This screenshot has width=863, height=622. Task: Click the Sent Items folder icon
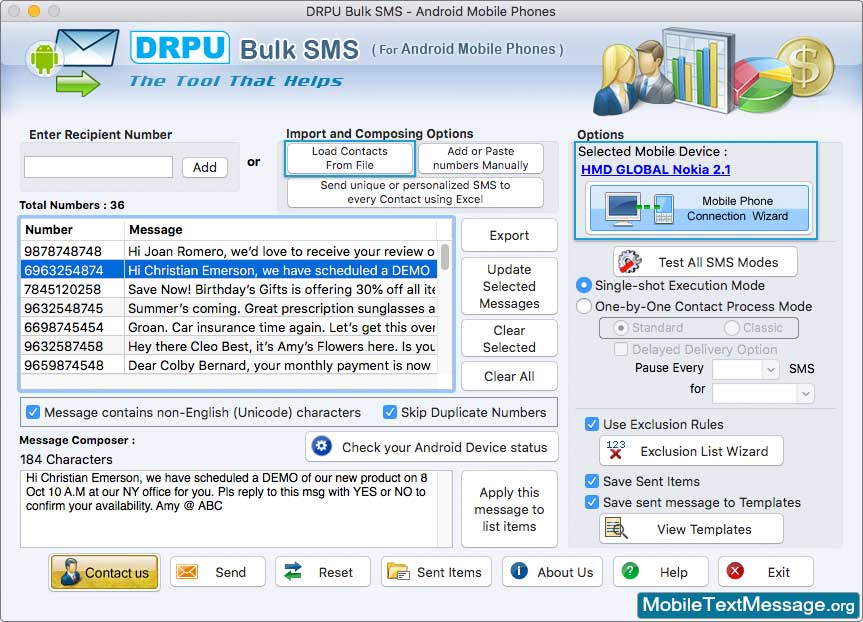pyautogui.click(x=397, y=572)
